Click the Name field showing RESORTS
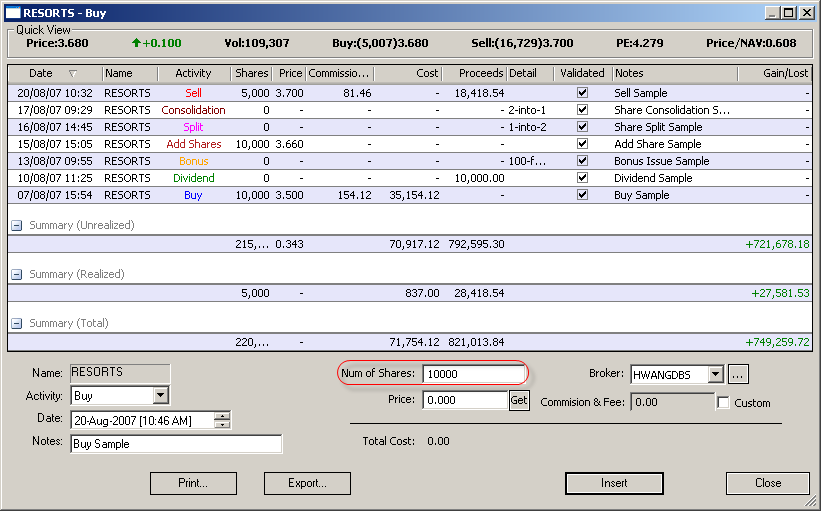This screenshot has width=821, height=511. [x=120, y=373]
